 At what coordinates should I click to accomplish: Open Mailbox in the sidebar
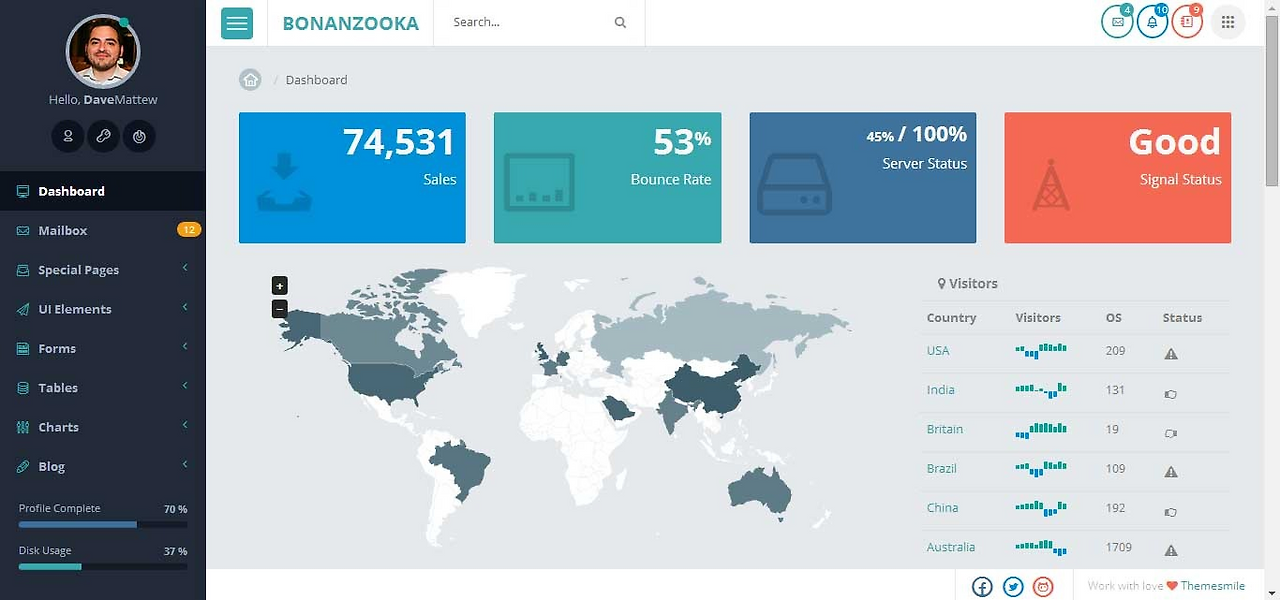[102, 230]
